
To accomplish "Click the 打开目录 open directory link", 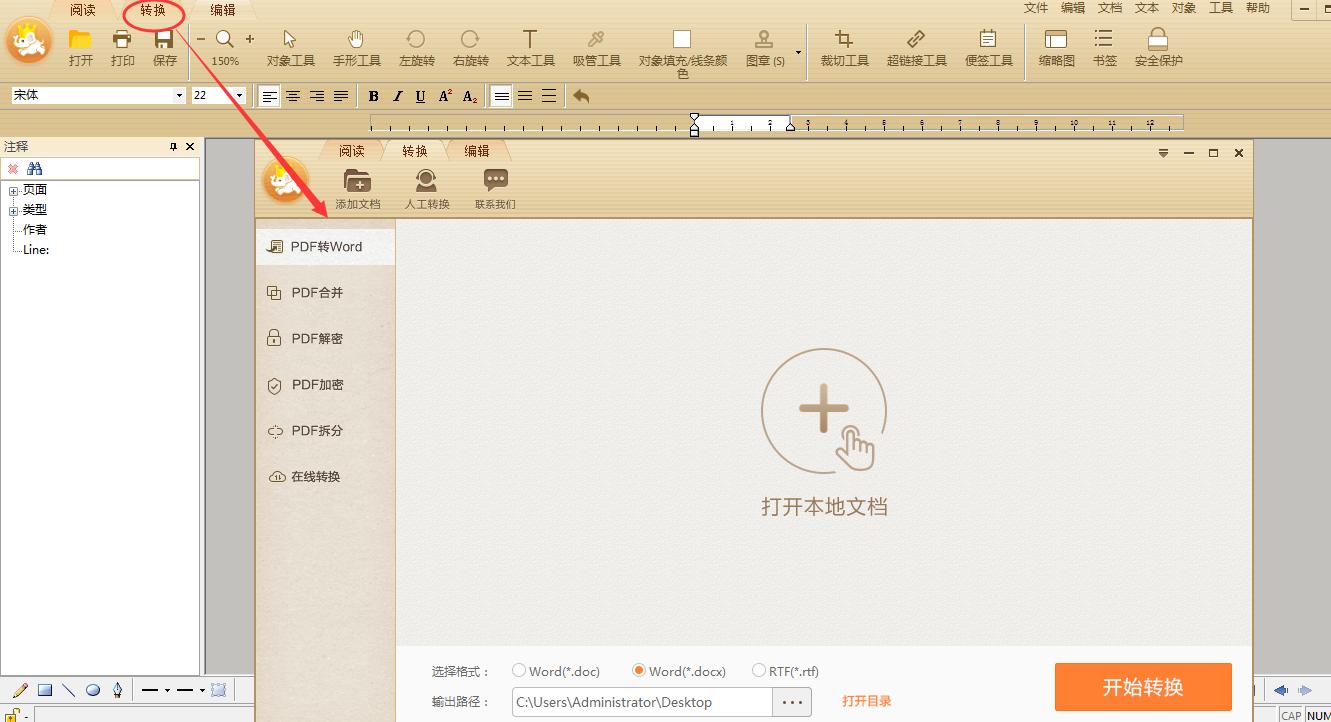I will pos(866,701).
